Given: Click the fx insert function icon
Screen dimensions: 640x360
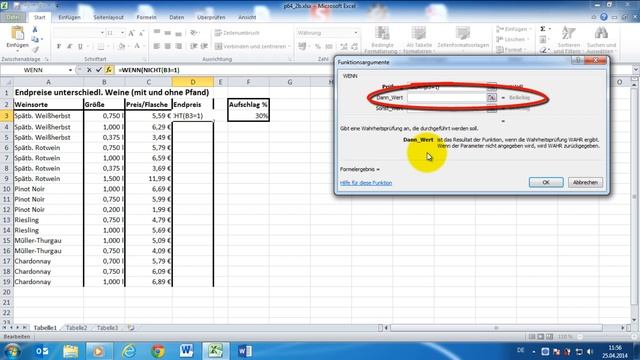Looking at the screenshot, I should tap(109, 70).
